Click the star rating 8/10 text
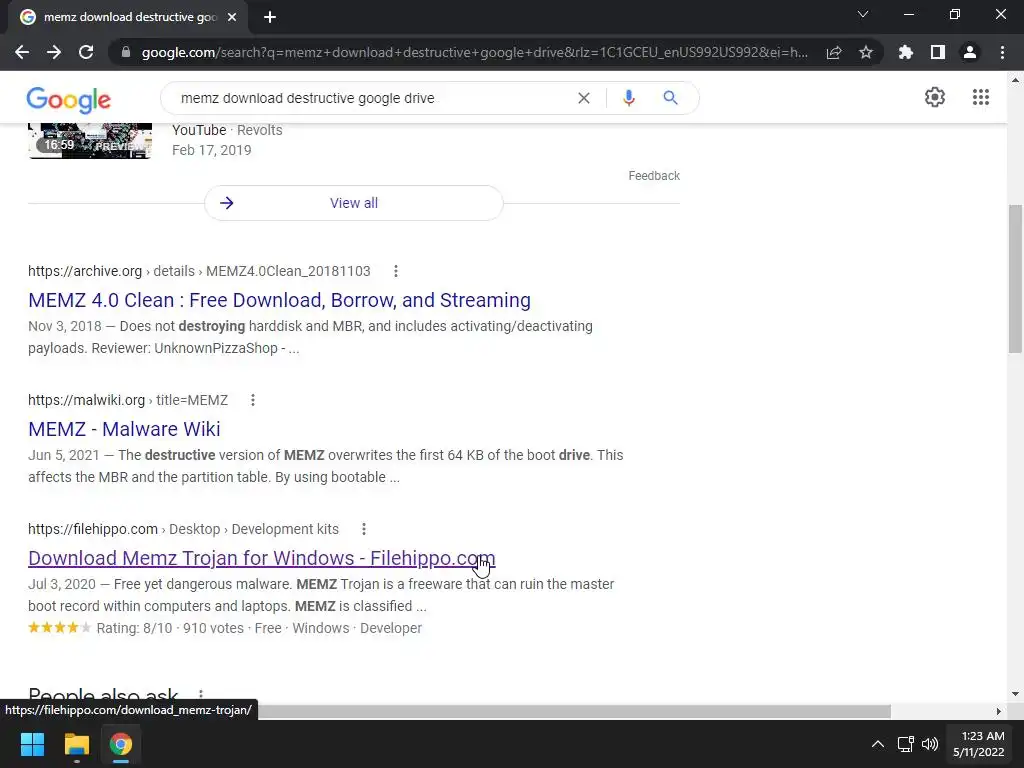 [135, 628]
